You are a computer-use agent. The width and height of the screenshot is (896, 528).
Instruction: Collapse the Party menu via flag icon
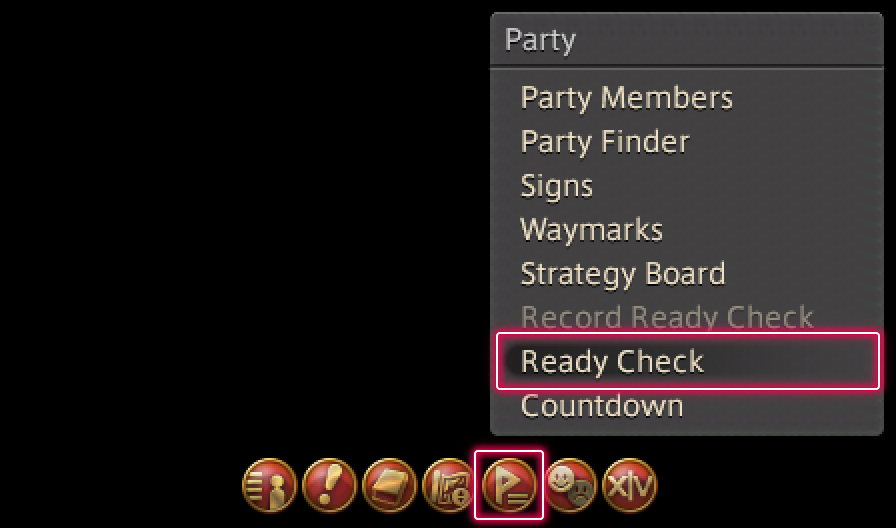click(509, 485)
